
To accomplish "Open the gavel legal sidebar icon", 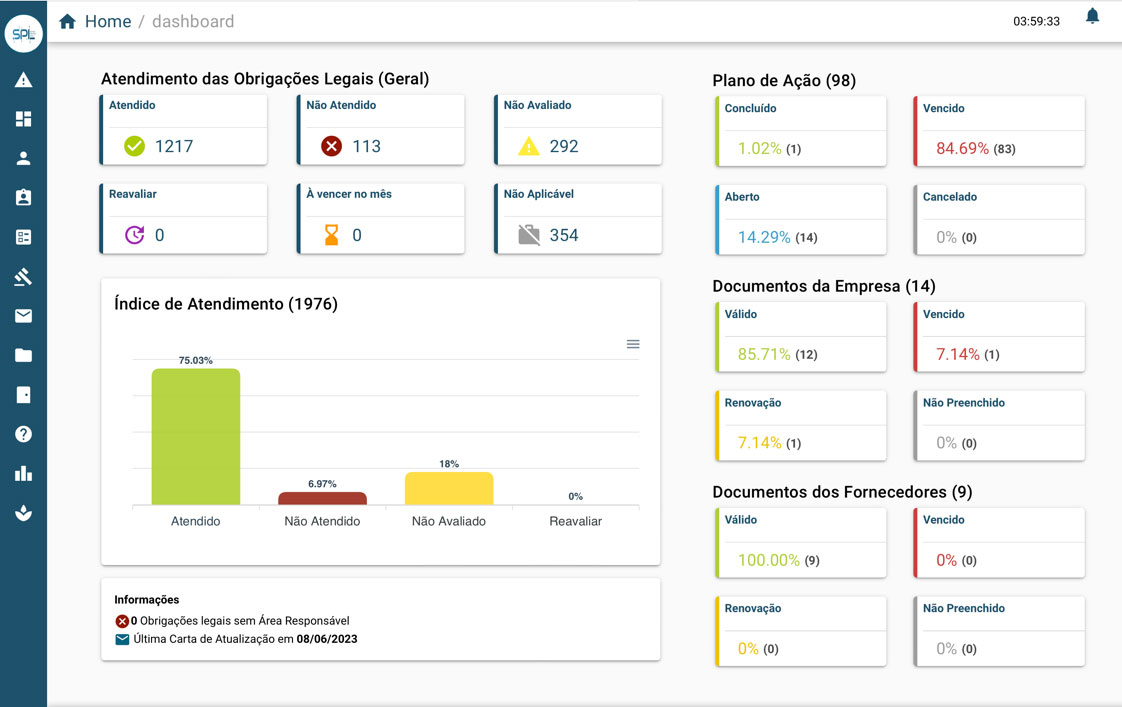I will (24, 276).
